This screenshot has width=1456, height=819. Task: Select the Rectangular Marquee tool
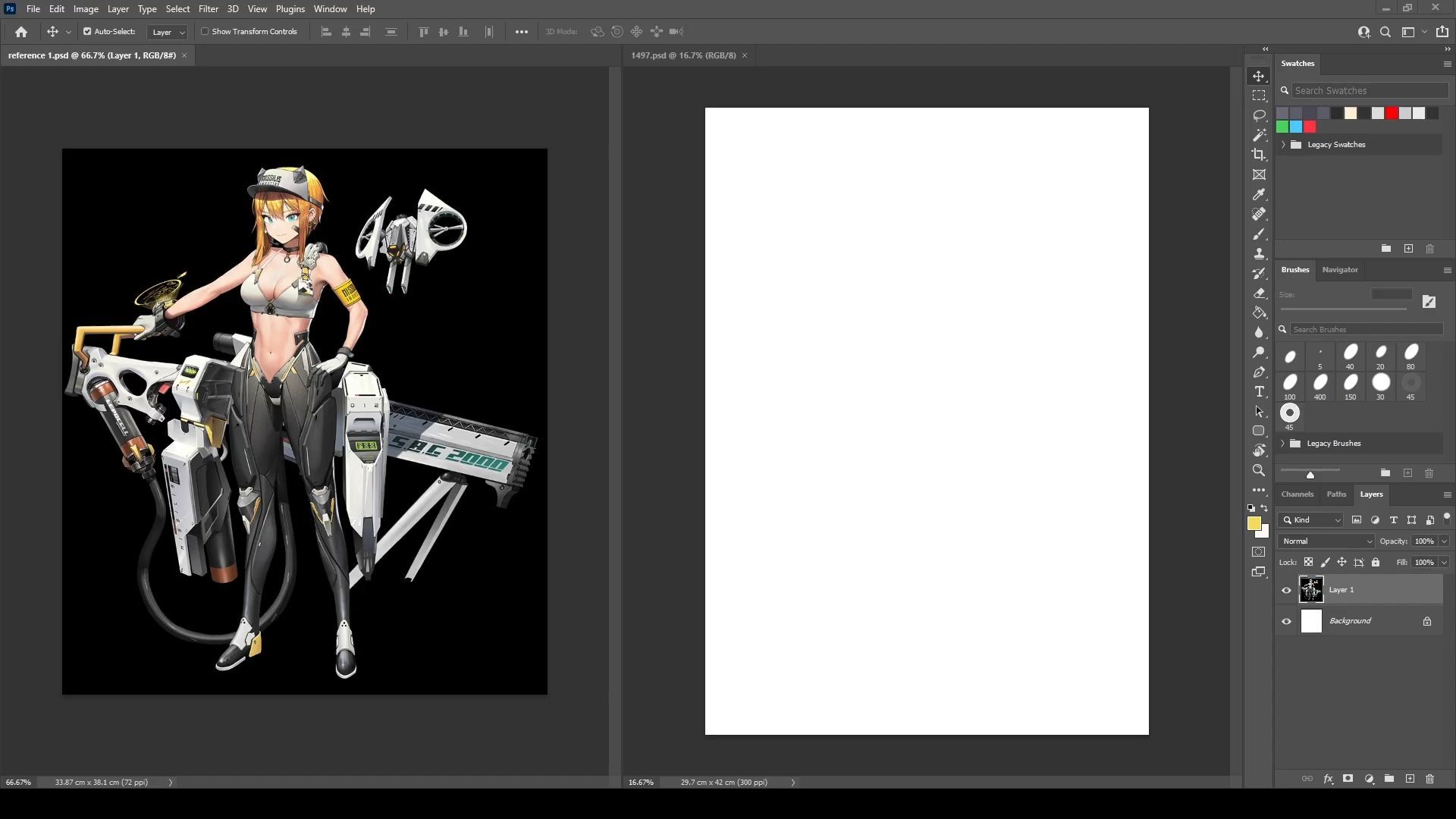1259,96
